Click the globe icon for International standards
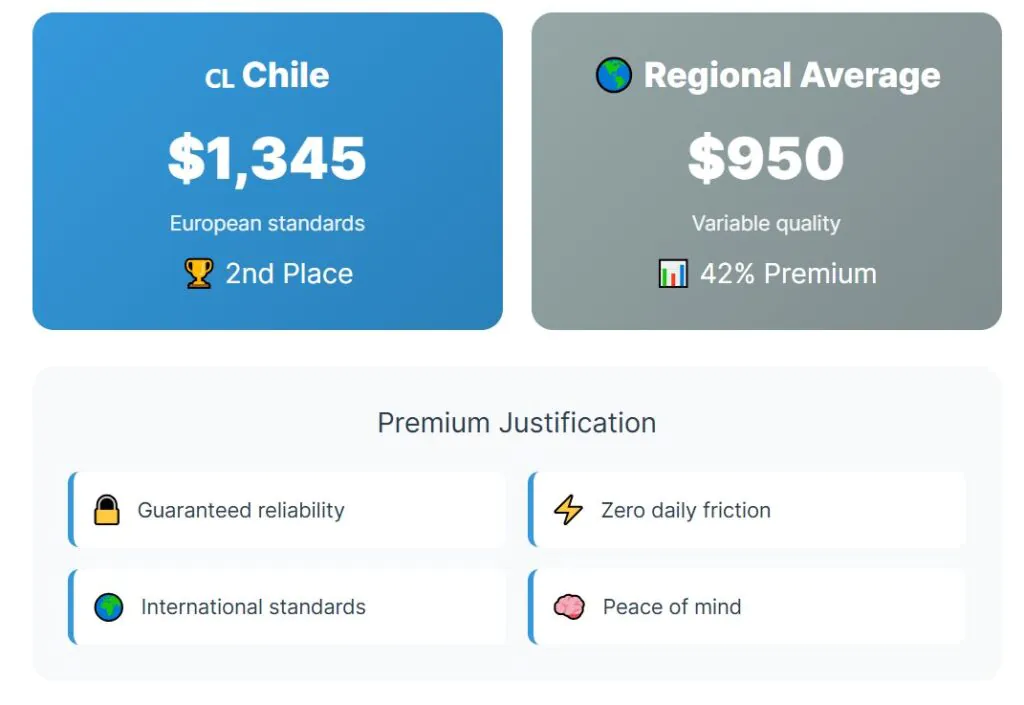 [109, 607]
